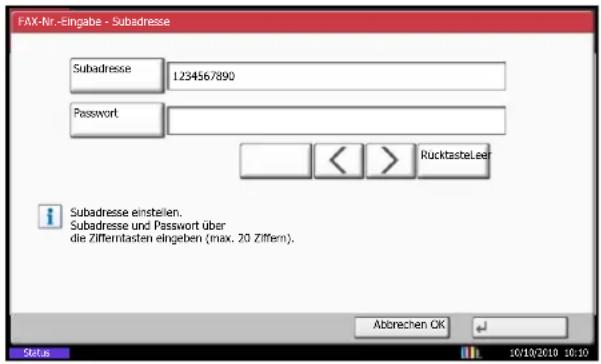Select the text "die Zifferntasten eingeben (max. 20 Ziffern)."

click(x=182, y=238)
